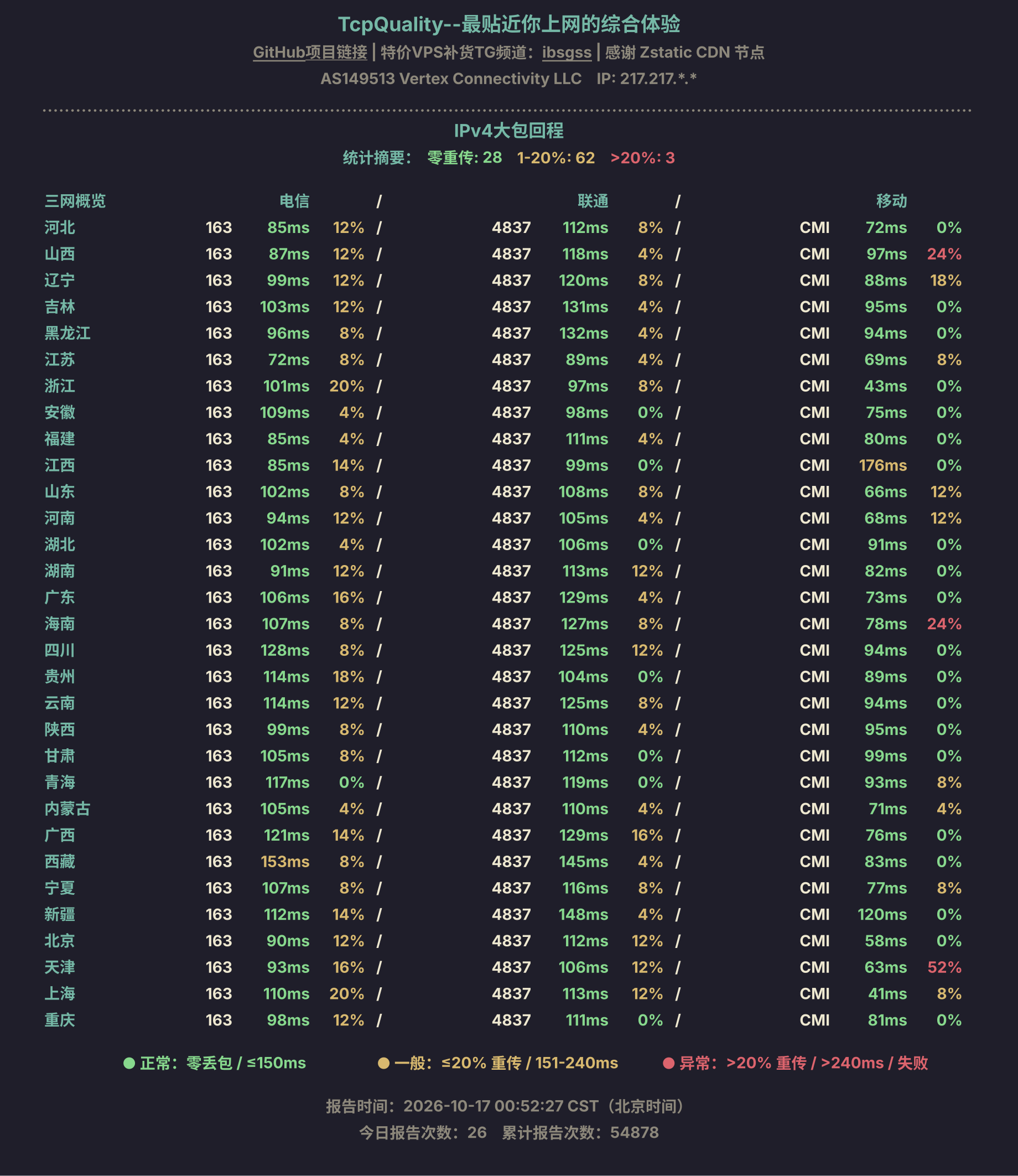
Task: Click the 4837 ASN in 北京 row
Action: [511, 941]
